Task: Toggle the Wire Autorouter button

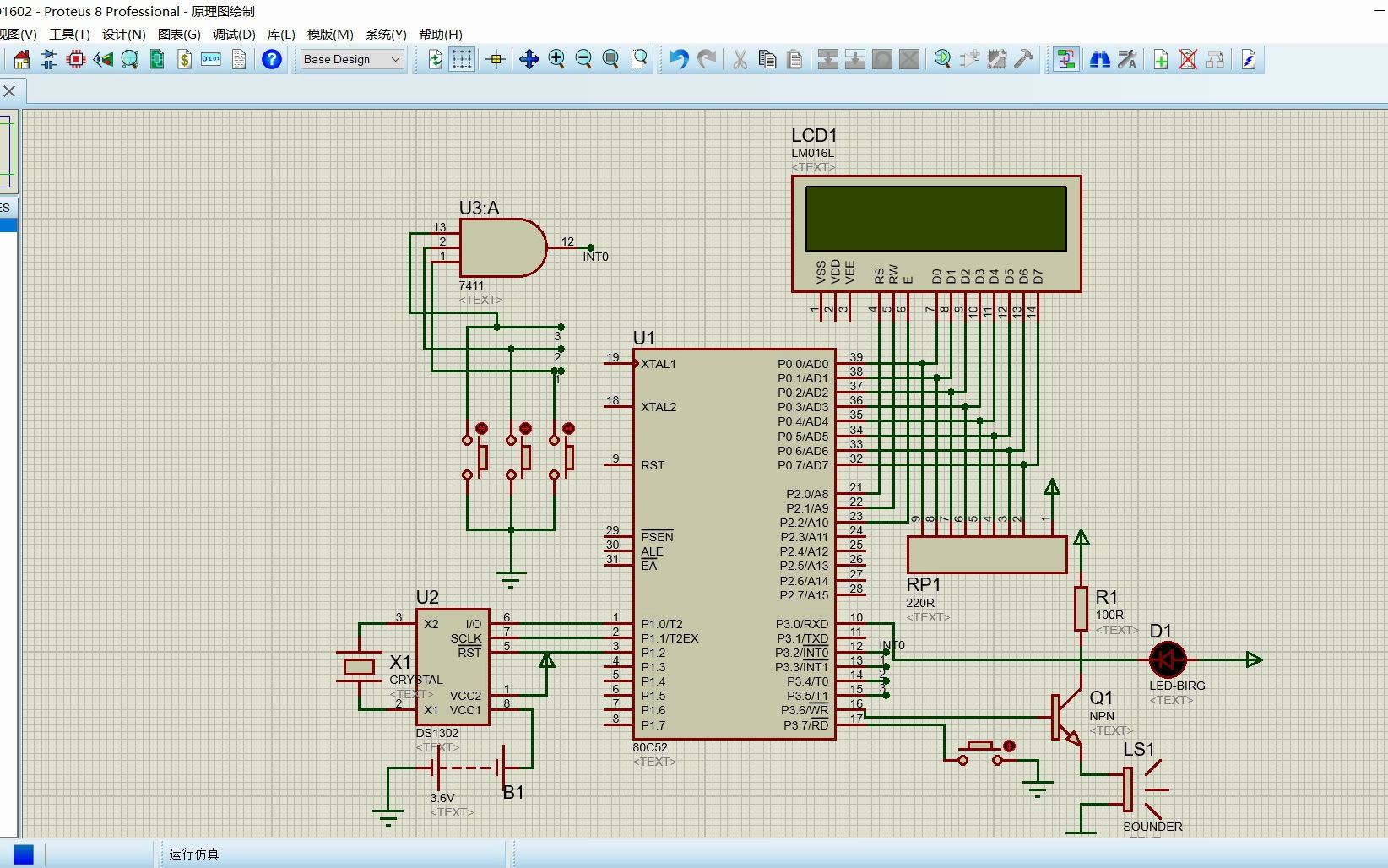Action: [1065, 59]
